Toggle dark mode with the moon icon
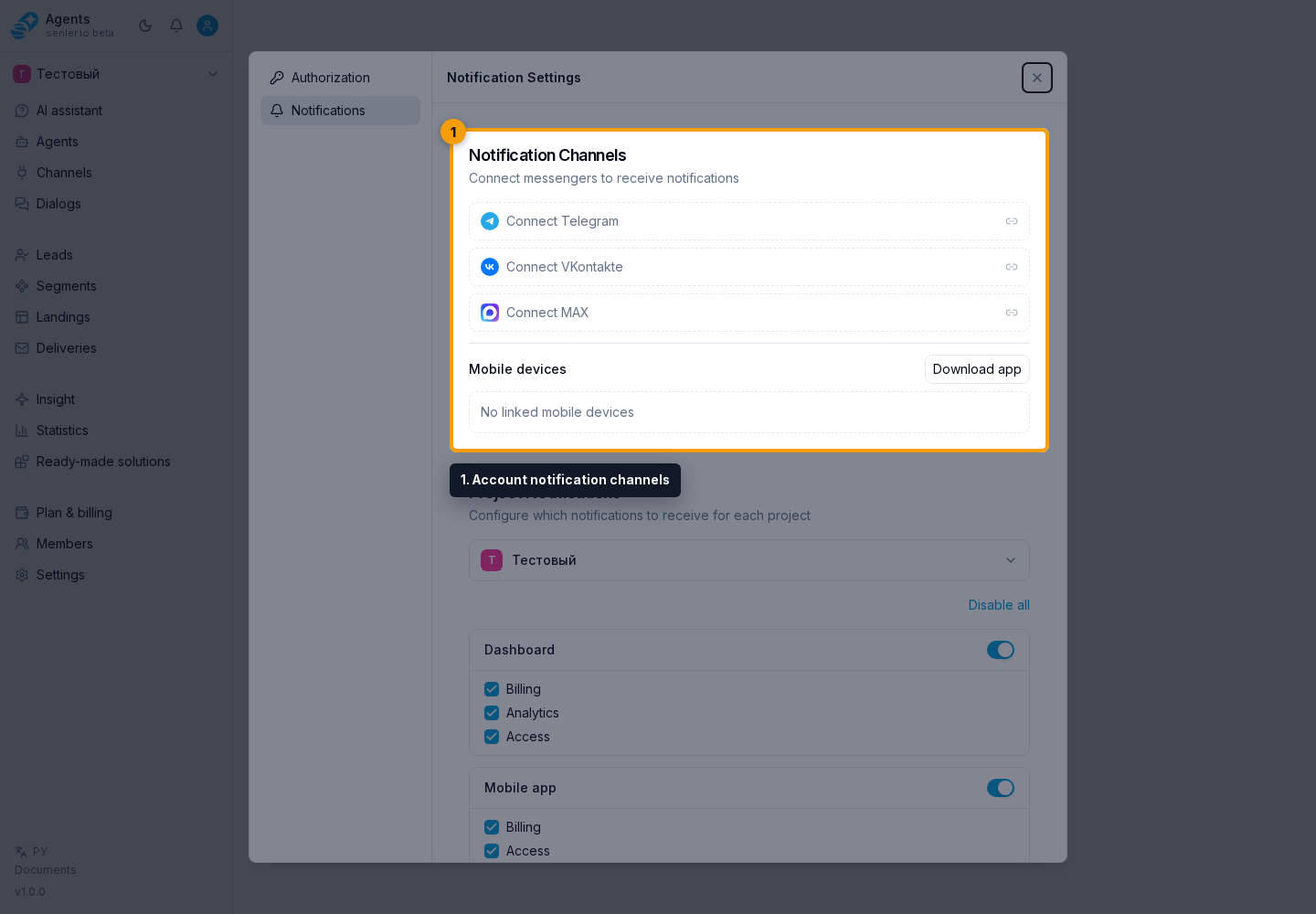This screenshot has height=914, width=1316. (145, 26)
